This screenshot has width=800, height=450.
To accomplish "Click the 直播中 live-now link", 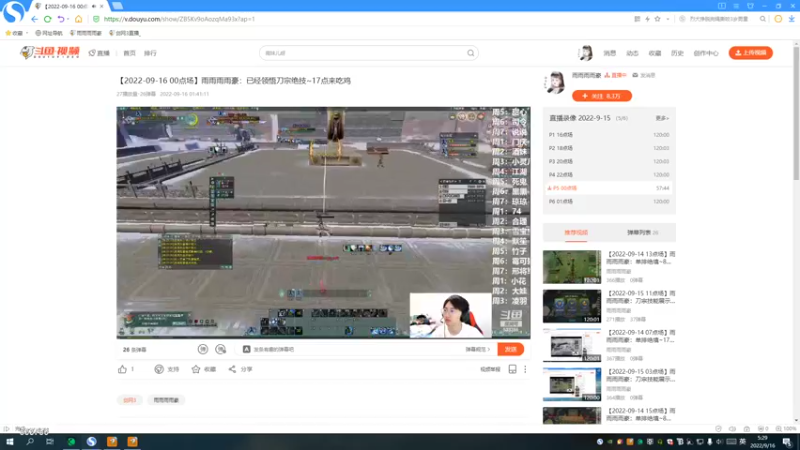I will [x=615, y=75].
